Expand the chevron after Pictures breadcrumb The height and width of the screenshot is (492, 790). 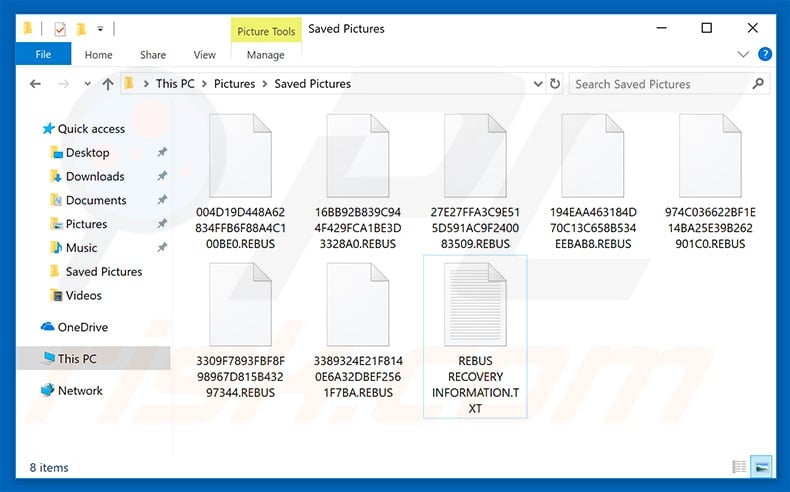click(265, 84)
